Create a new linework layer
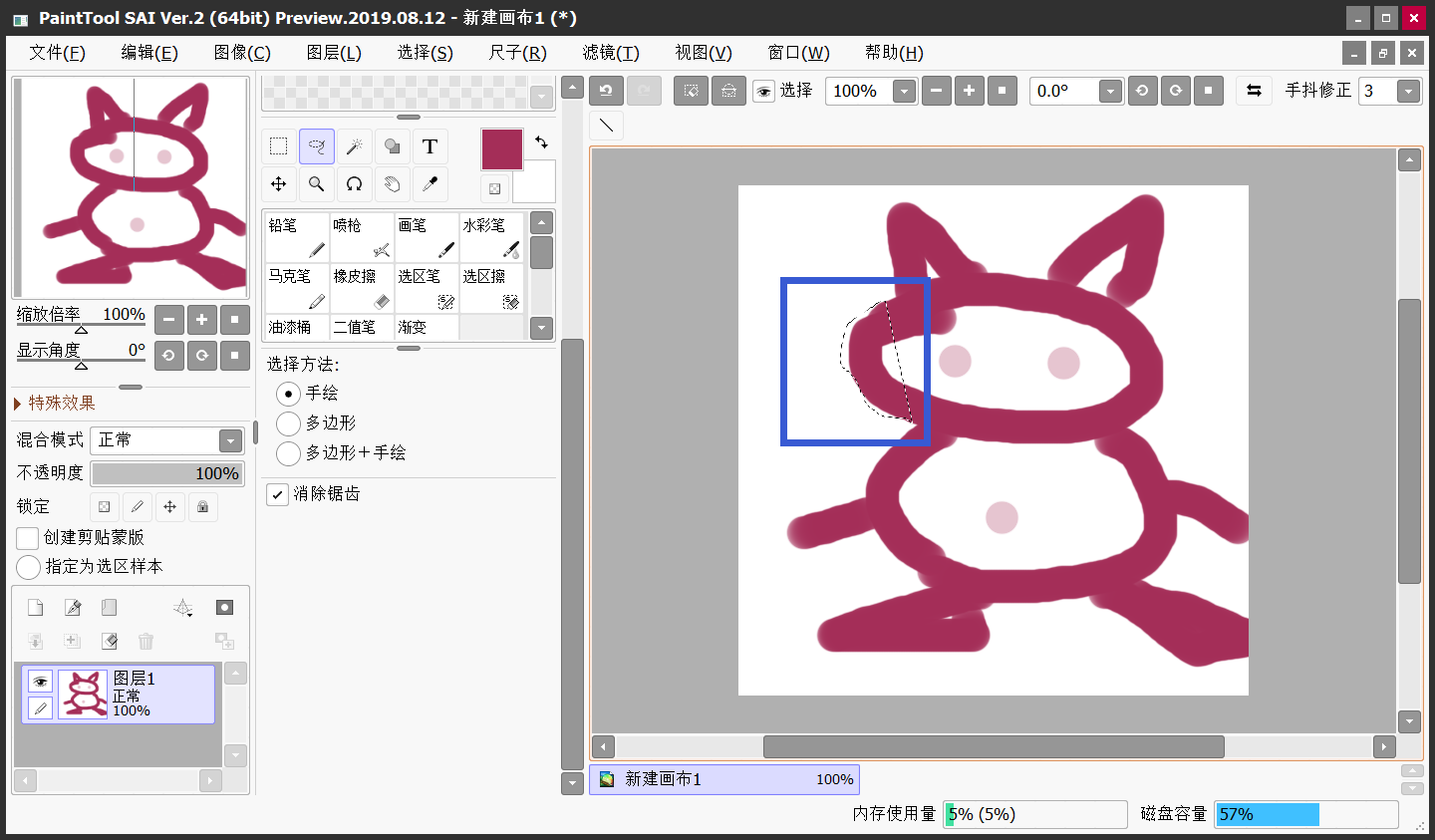Screen dimensions: 1435x840 tap(73, 608)
